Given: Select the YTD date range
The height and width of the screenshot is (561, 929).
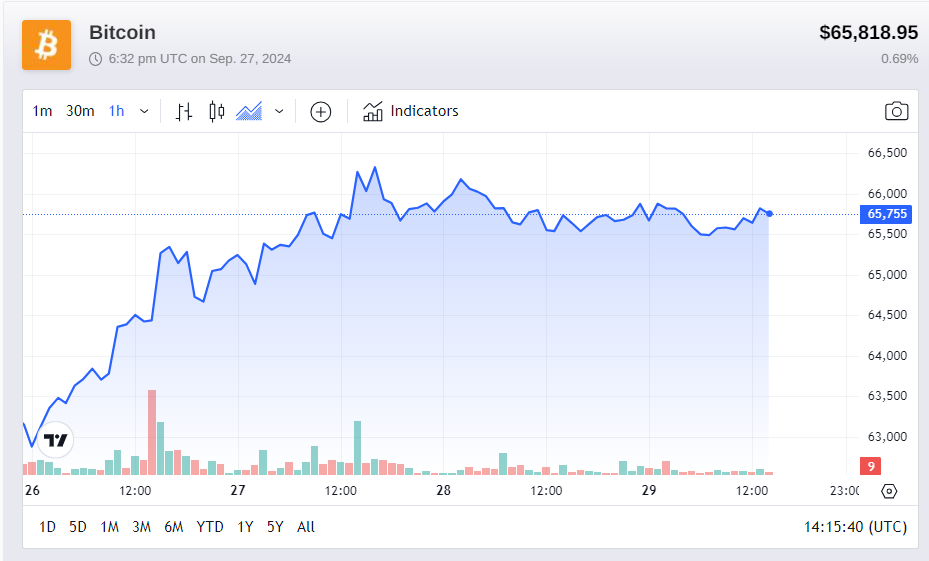Looking at the screenshot, I should point(210,527).
